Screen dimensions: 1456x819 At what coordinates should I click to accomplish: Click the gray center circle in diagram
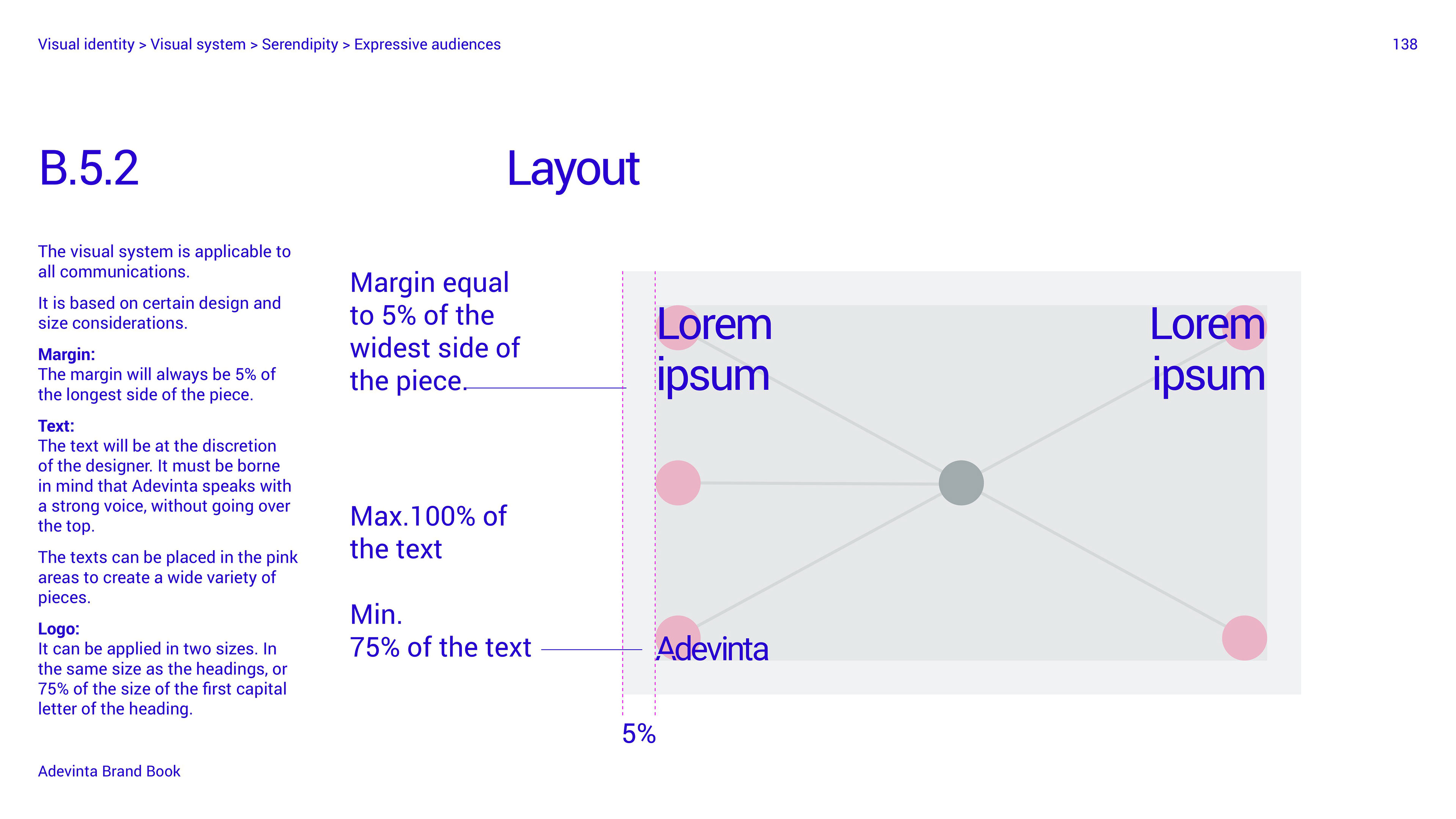961,483
